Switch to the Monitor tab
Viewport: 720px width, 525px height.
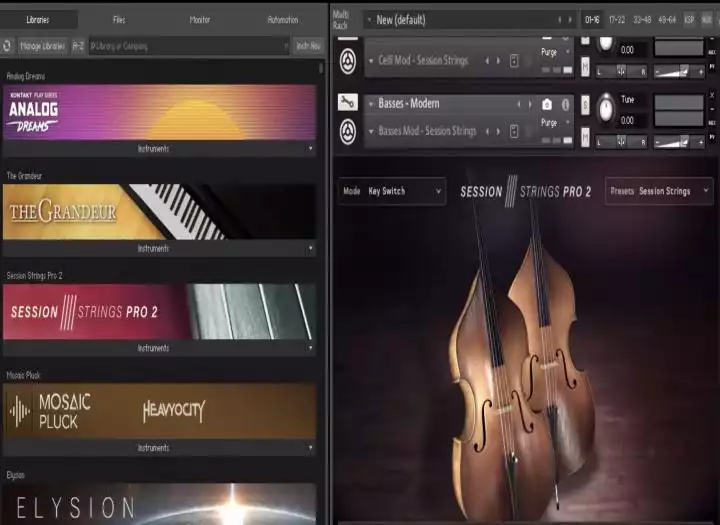pyautogui.click(x=200, y=20)
